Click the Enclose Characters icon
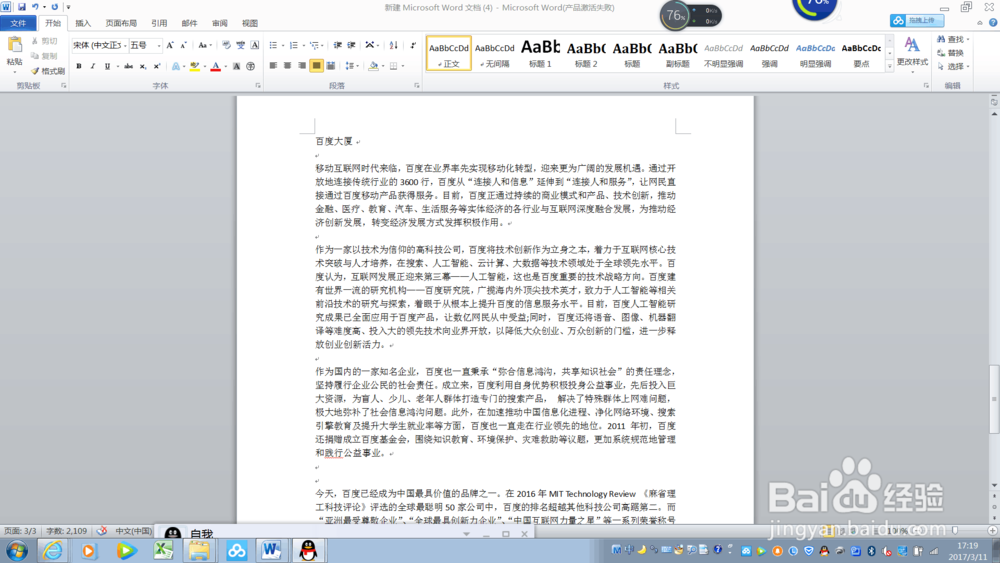Screen dimensions: 1000x563 click(x=251, y=66)
